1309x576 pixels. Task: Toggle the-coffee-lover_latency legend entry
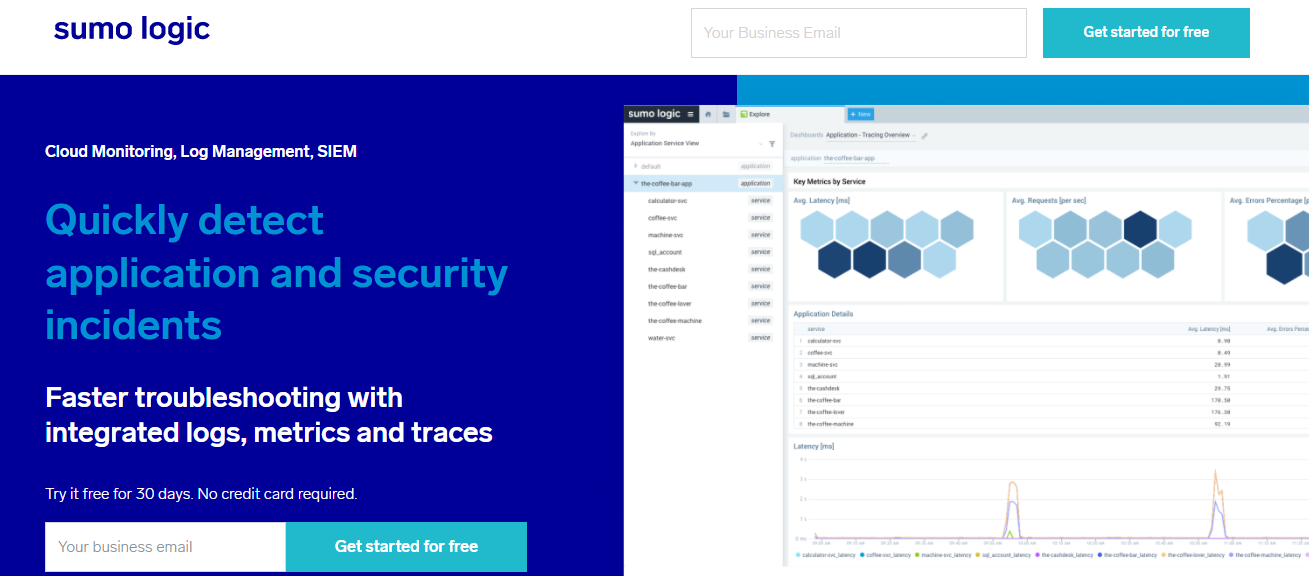[x=1195, y=555]
